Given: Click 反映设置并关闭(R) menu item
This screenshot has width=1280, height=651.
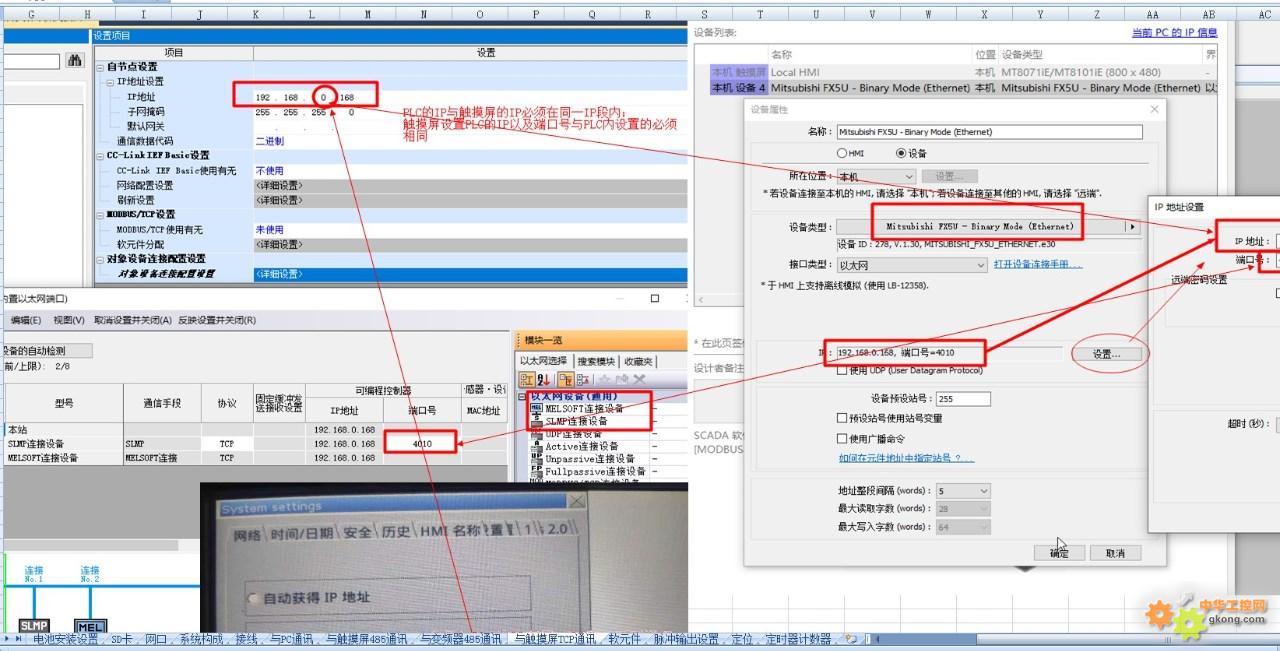Looking at the screenshot, I should (x=217, y=321).
